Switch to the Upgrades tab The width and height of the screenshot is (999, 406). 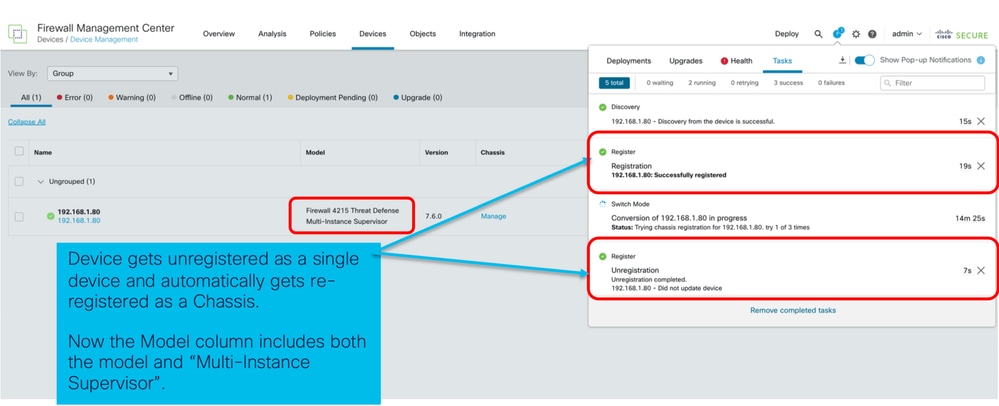pyautogui.click(x=686, y=61)
